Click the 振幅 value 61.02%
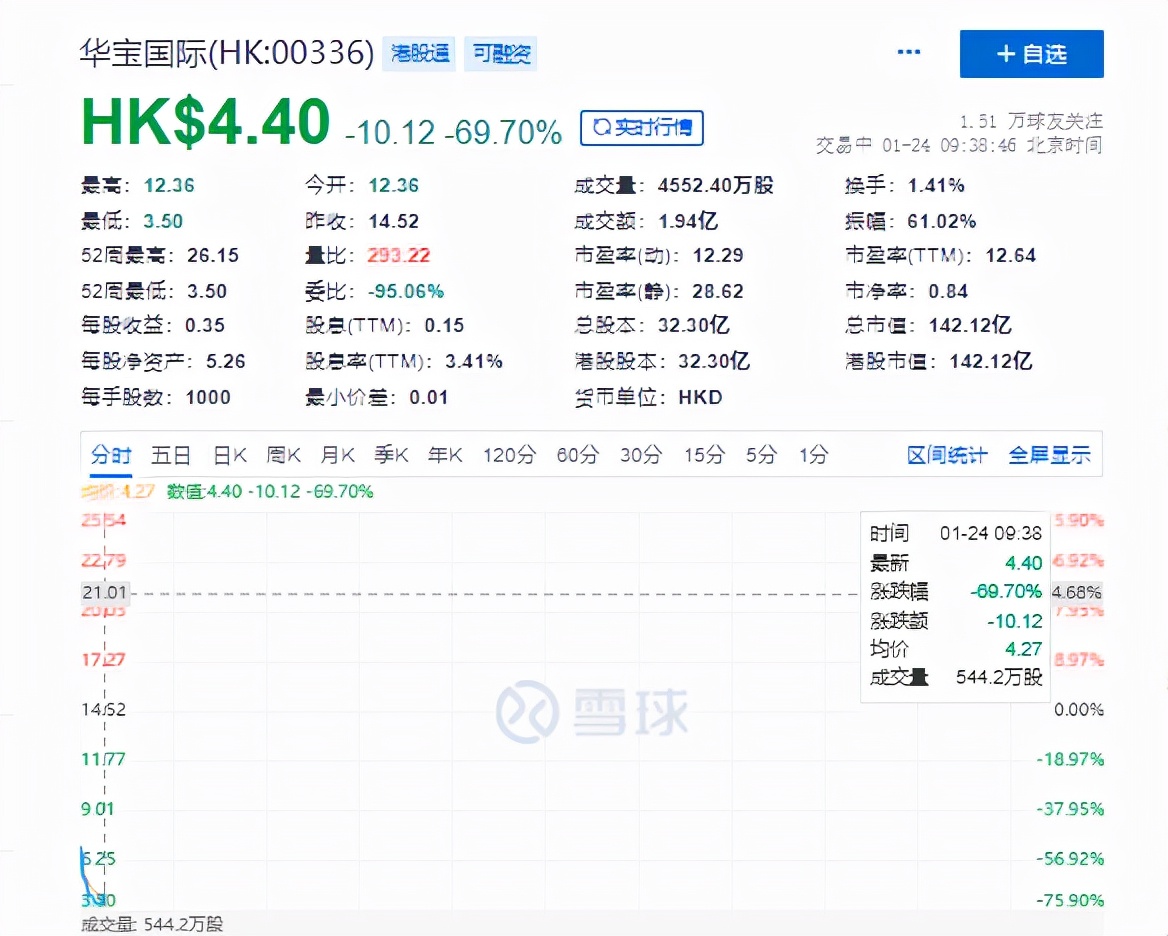The image size is (1168, 936). (x=942, y=221)
